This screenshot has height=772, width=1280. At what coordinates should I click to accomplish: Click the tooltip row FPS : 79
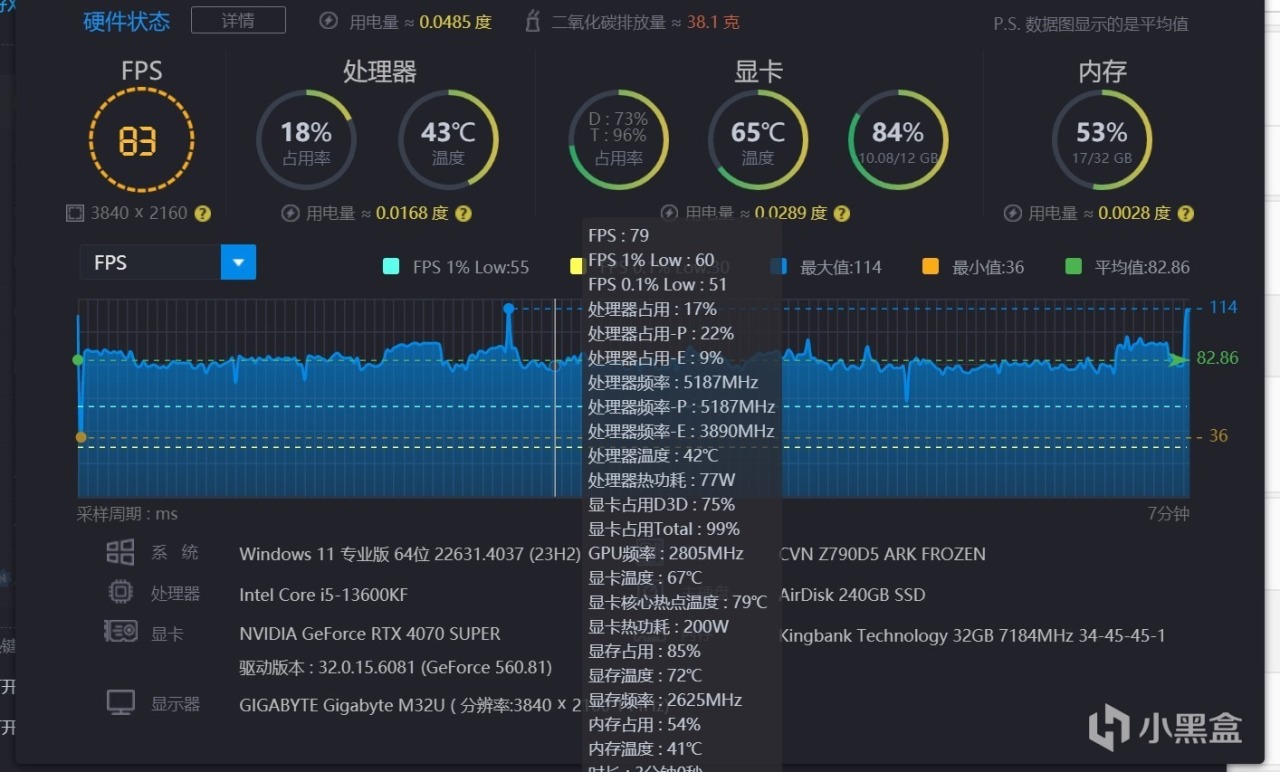pyautogui.click(x=619, y=236)
